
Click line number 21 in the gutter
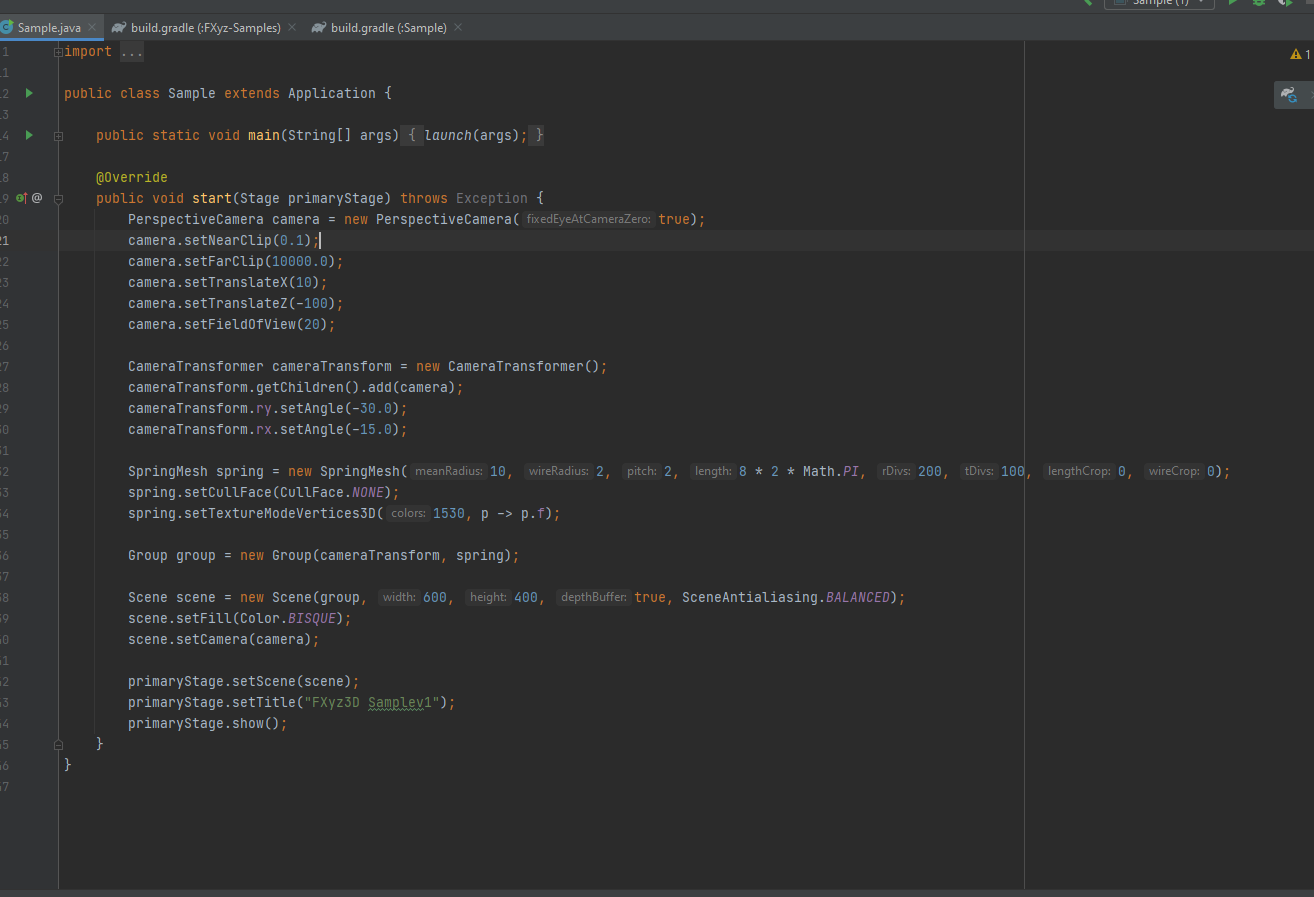pyautogui.click(x=4, y=240)
